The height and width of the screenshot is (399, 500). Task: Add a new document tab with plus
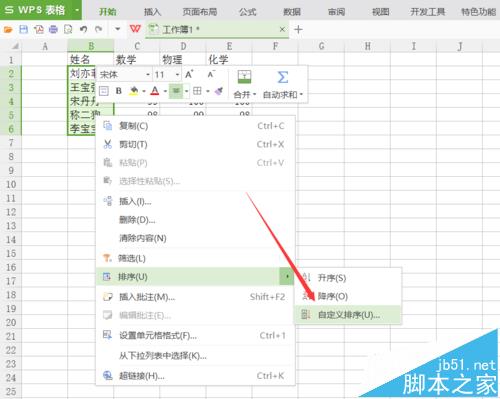(298, 29)
